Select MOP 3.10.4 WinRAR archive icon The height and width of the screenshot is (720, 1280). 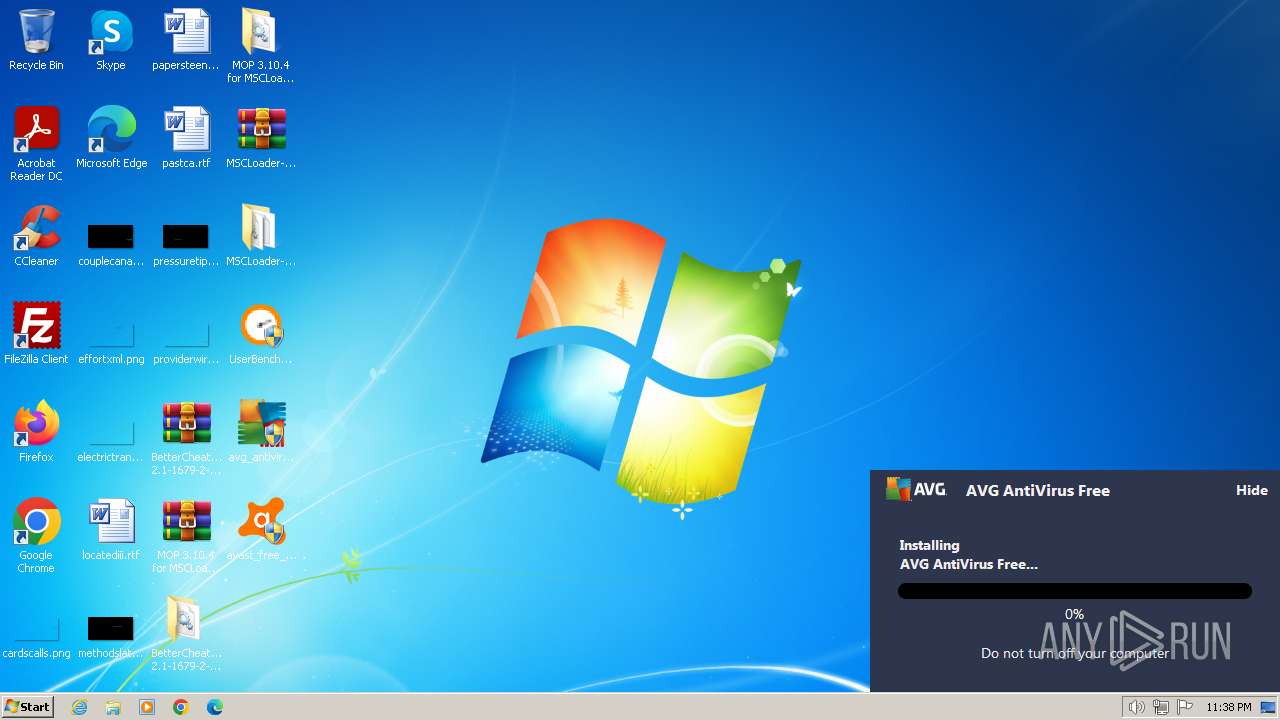pyautogui.click(x=186, y=536)
